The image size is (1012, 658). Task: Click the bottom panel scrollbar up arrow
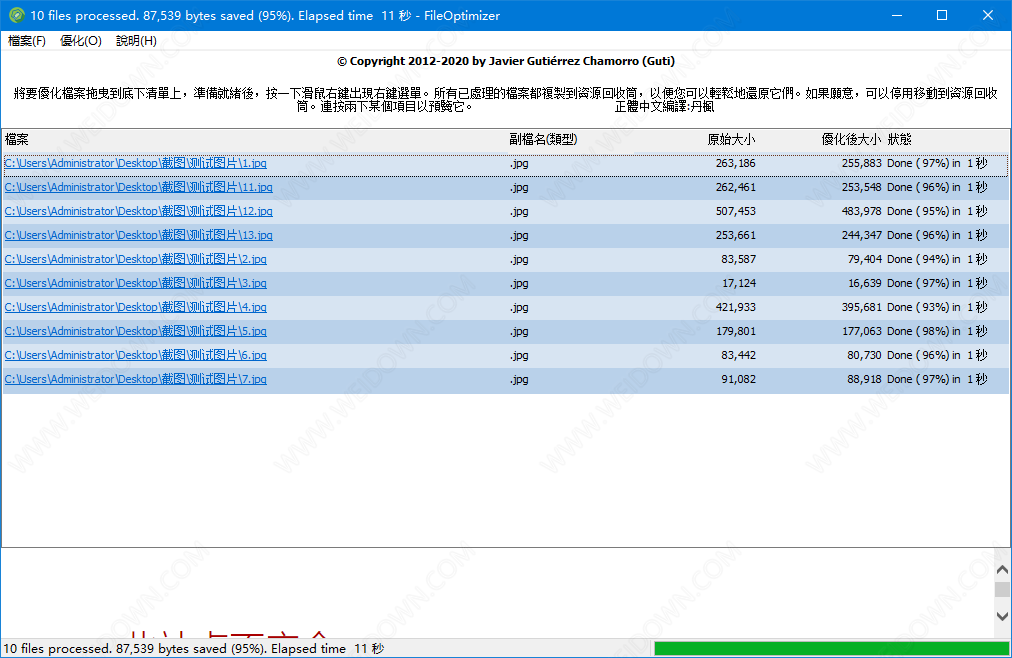coord(1002,569)
